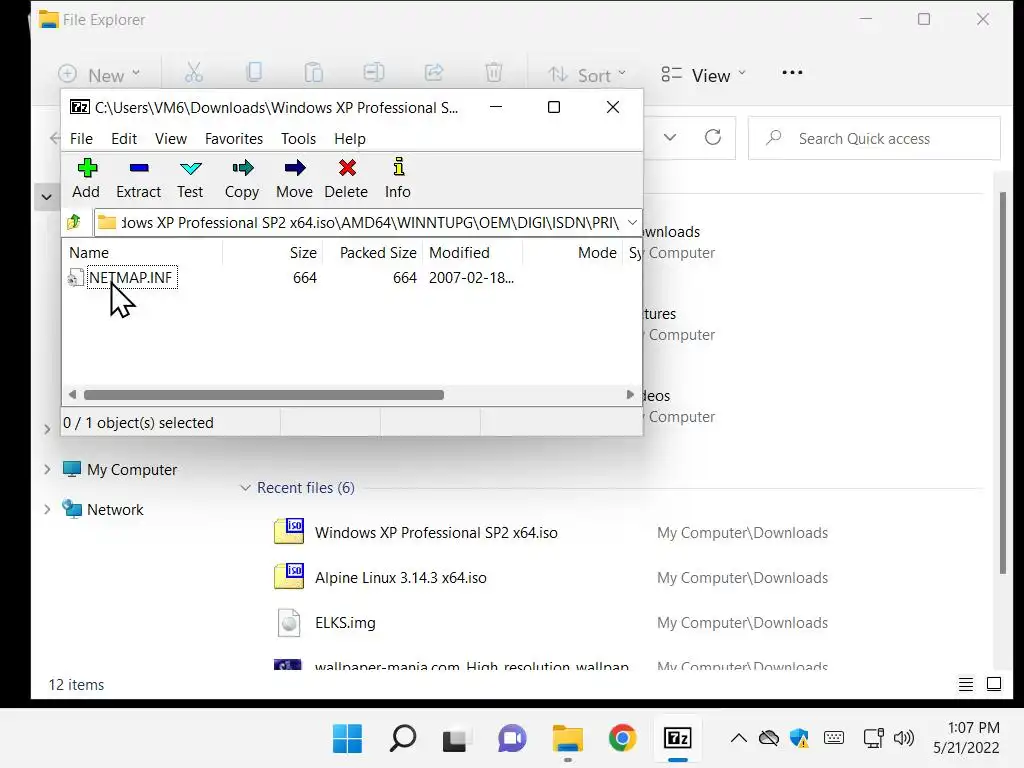Open the File Explorer address history dropdown
Viewport: 1024px width, 768px height.
tap(670, 138)
